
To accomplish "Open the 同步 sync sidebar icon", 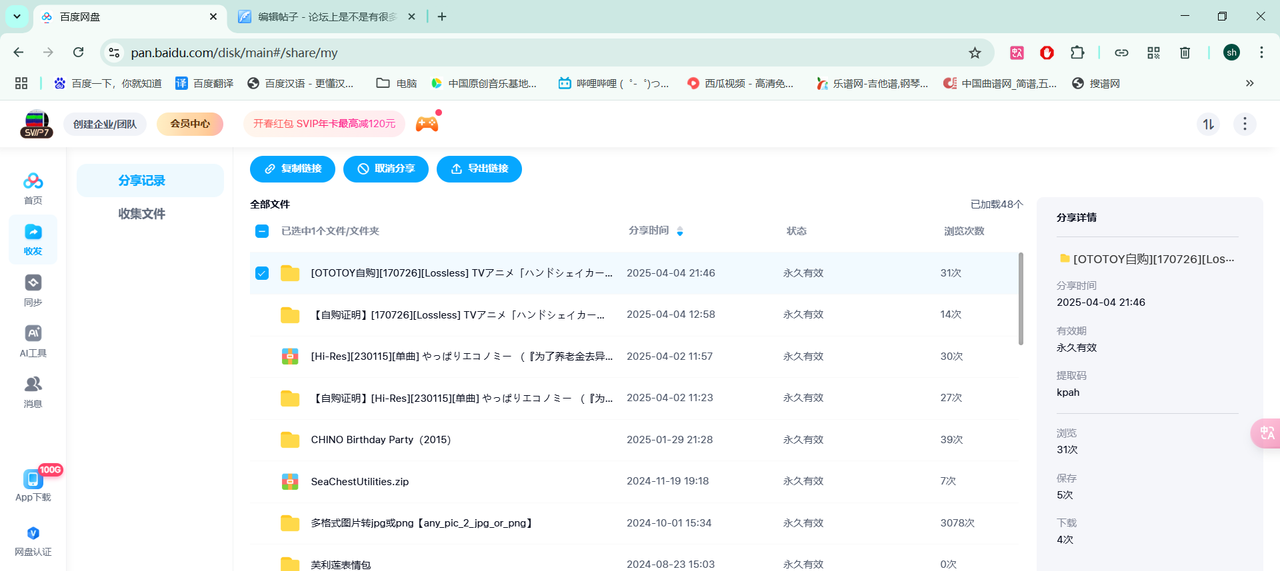I will coord(33,290).
